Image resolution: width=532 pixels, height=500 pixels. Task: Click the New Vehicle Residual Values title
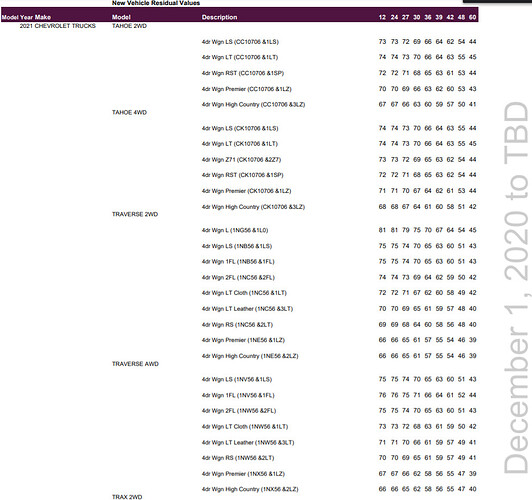coord(156,3)
